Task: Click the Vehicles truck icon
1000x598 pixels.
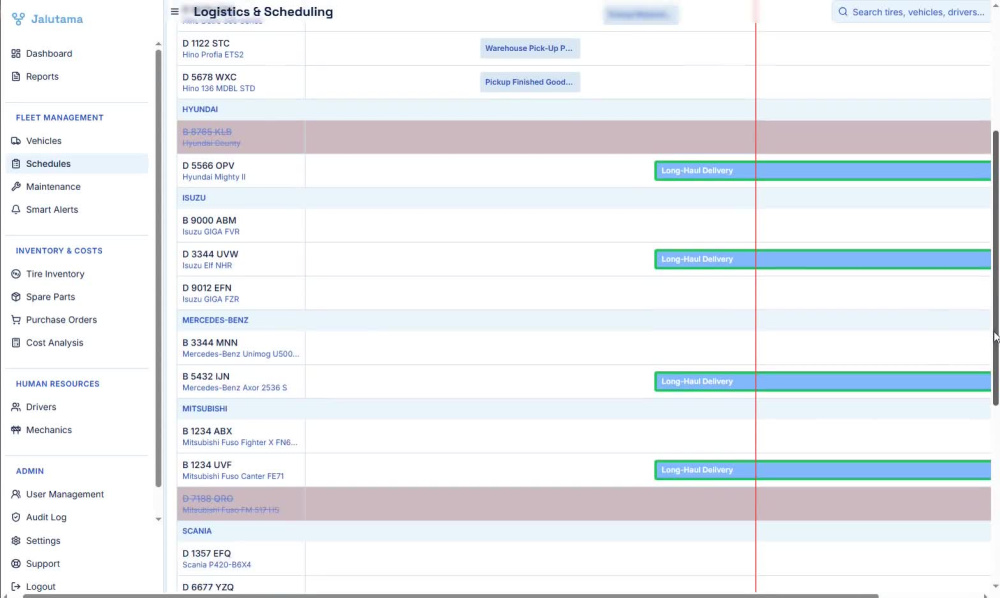Action: (16, 141)
